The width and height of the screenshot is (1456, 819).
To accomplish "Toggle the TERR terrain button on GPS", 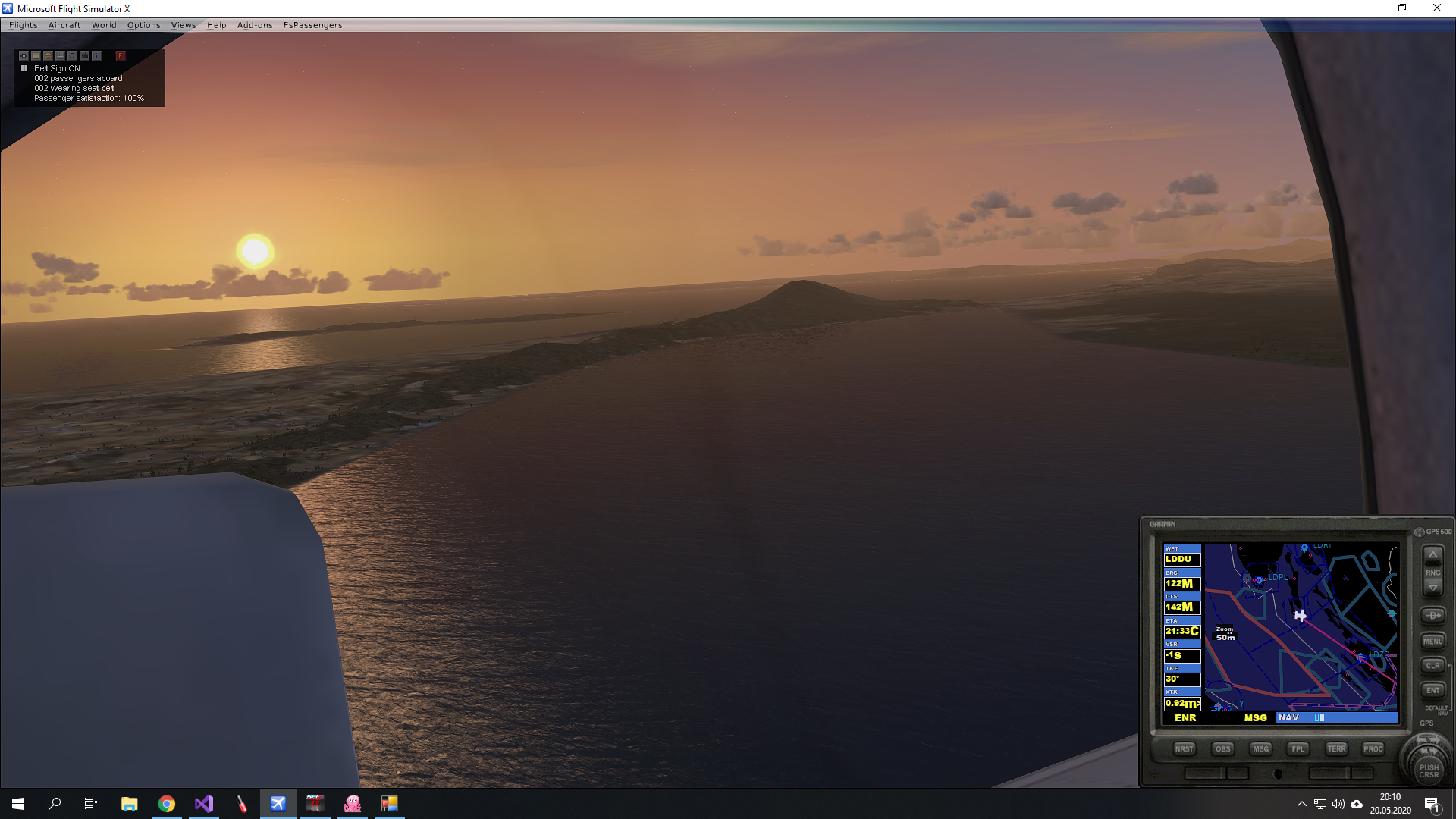I will click(1336, 749).
